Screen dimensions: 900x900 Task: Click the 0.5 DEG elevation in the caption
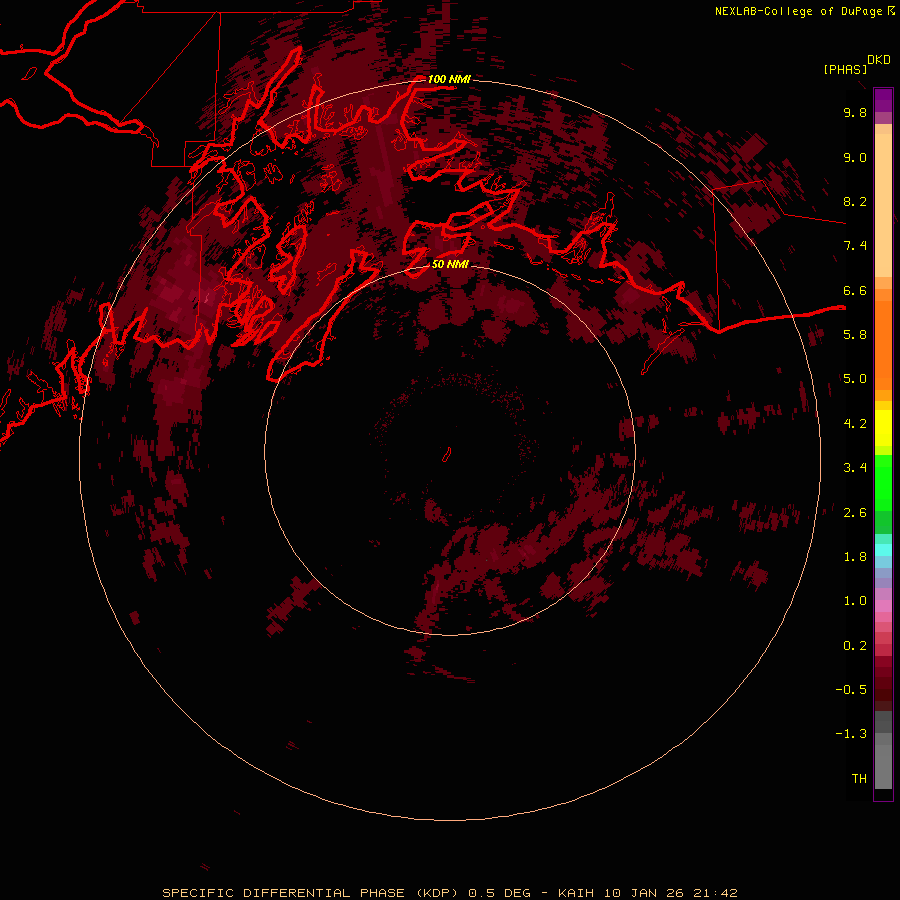pos(499,893)
